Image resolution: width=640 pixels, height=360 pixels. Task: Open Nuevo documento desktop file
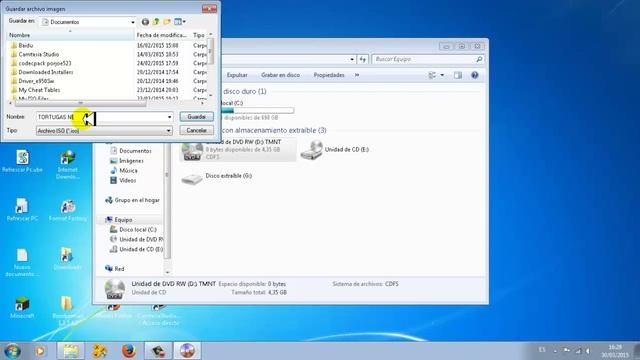click(x=22, y=262)
